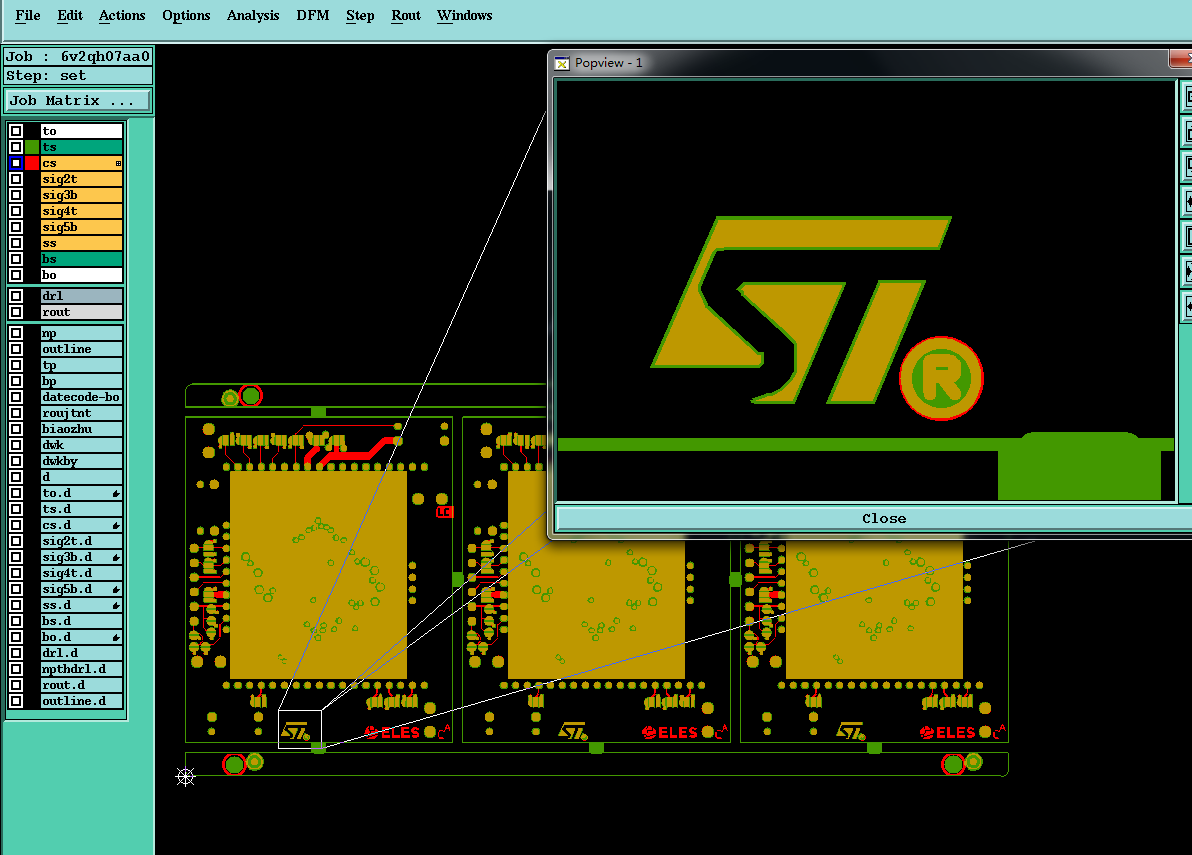The height and width of the screenshot is (855, 1192).
Task: Select the 'ts' layer name
Action: tap(81, 147)
